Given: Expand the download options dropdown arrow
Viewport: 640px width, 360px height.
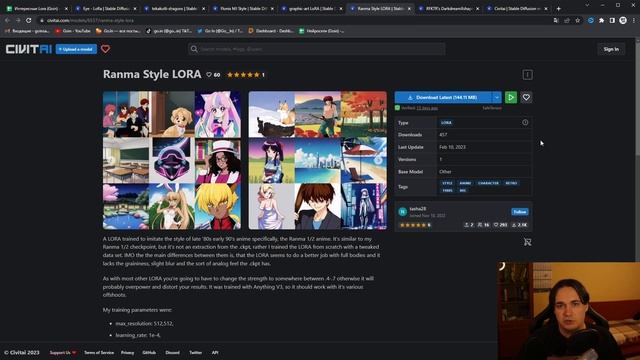Looking at the screenshot, I should 497,97.
